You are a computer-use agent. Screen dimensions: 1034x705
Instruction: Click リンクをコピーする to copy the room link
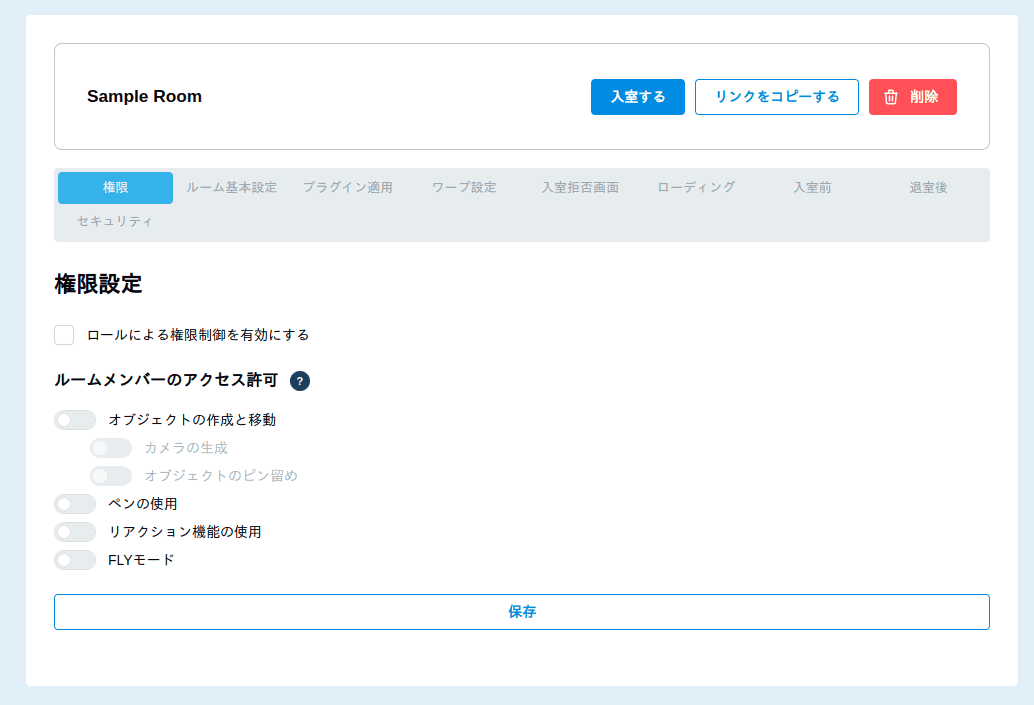[776, 96]
